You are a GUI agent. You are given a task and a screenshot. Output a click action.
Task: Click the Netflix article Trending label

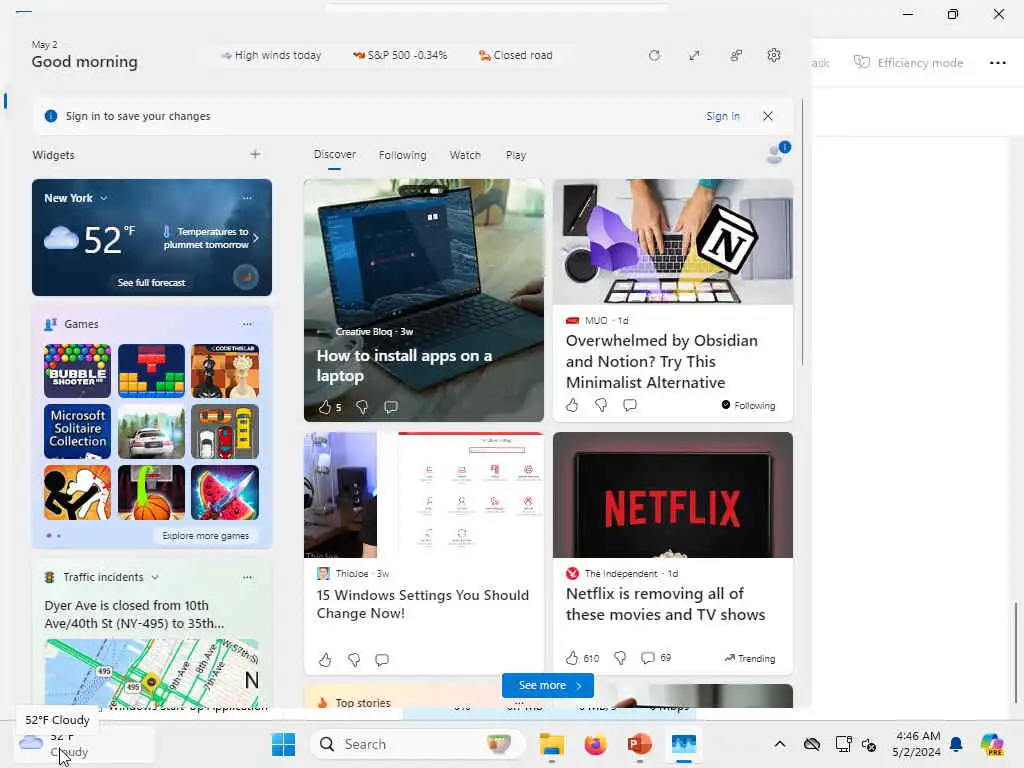(750, 658)
